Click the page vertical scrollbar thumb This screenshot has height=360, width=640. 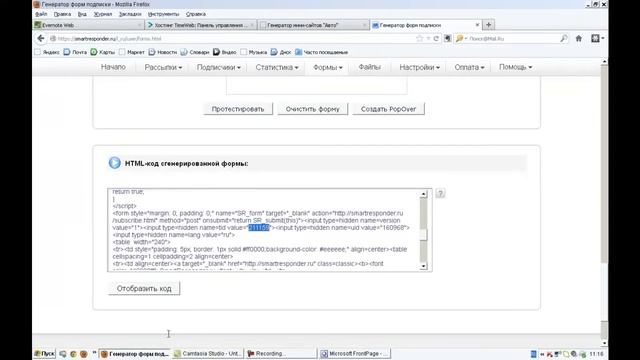coord(604,163)
